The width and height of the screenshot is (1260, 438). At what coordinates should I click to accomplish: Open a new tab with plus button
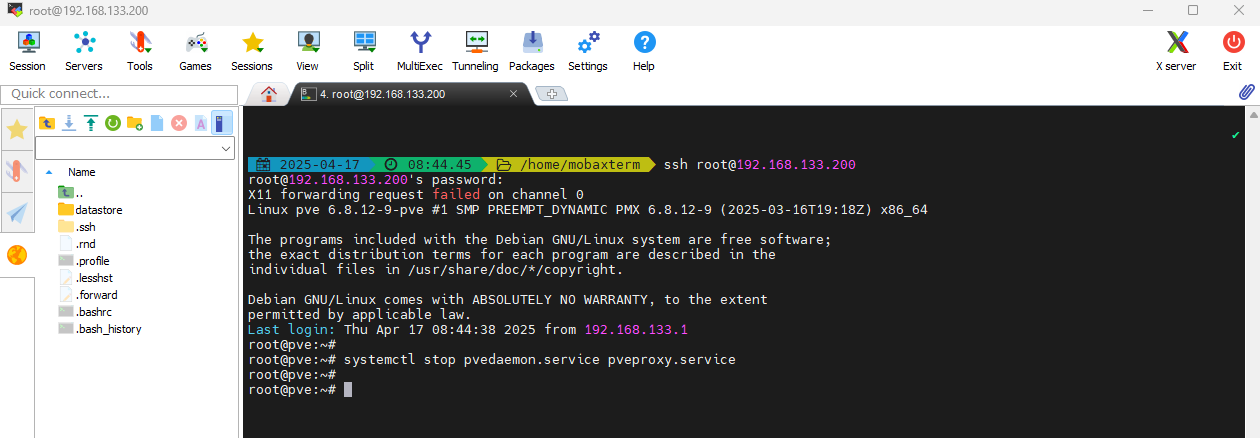pyautogui.click(x=552, y=94)
